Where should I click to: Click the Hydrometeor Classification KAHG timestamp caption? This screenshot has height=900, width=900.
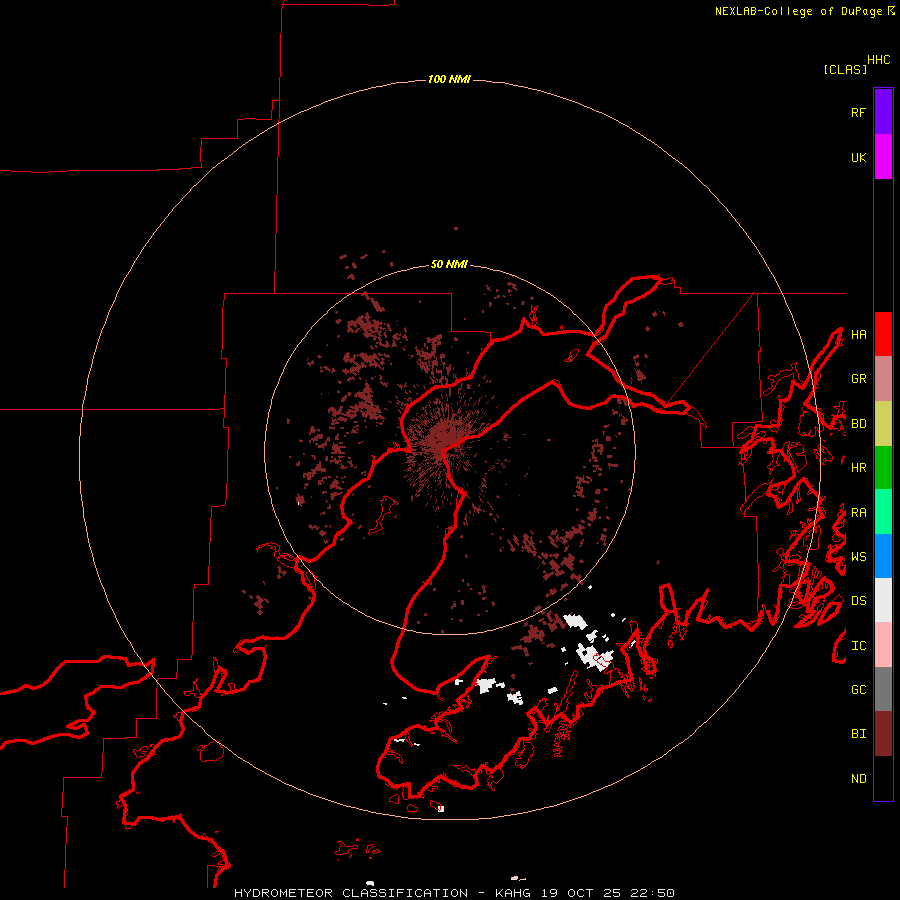pos(454,893)
